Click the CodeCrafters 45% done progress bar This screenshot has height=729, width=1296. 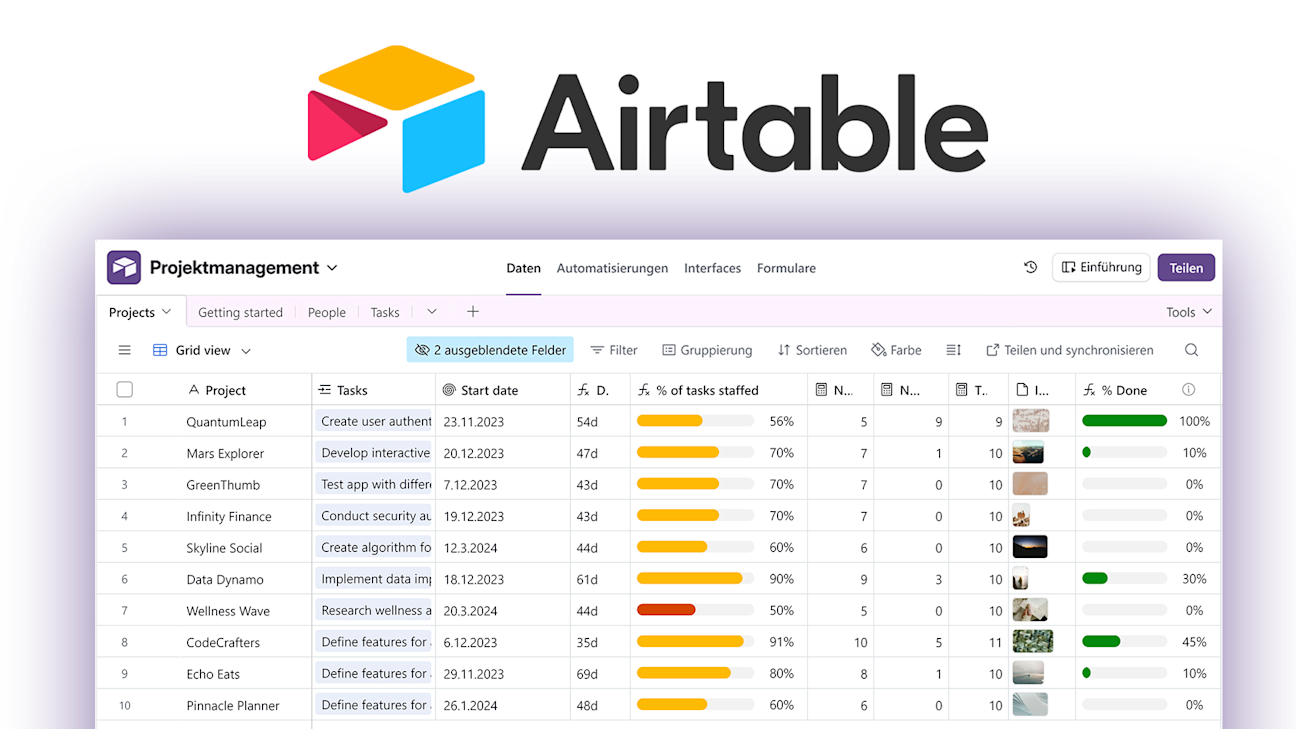[1125, 642]
